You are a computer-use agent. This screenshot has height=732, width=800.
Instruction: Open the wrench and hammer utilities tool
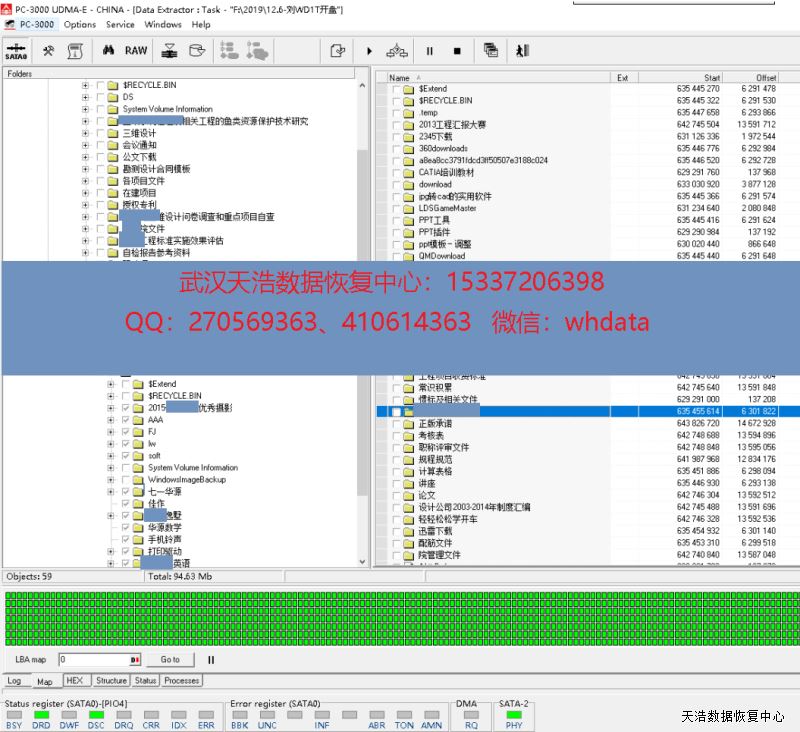48,50
